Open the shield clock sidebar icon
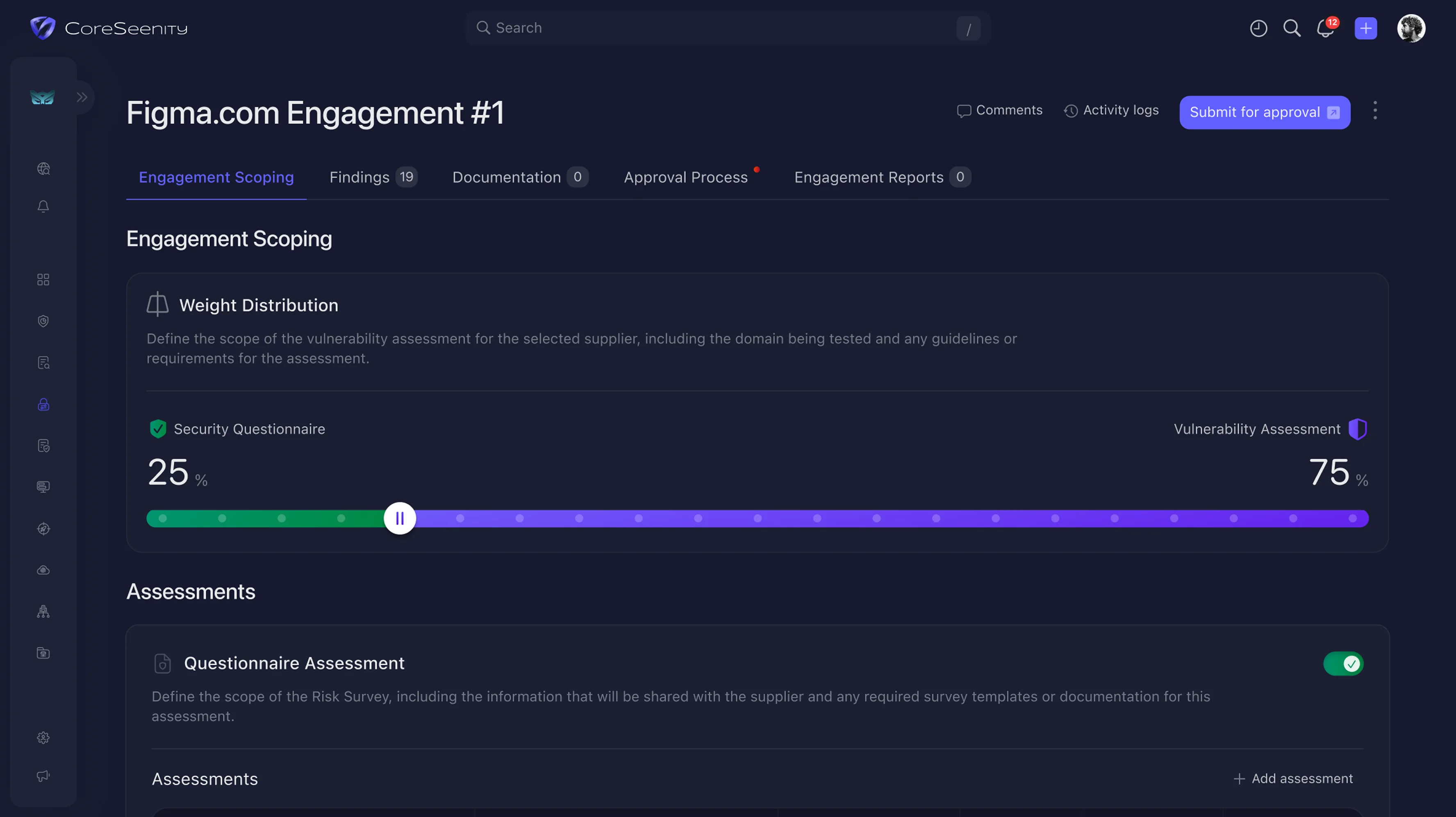 tap(43, 321)
